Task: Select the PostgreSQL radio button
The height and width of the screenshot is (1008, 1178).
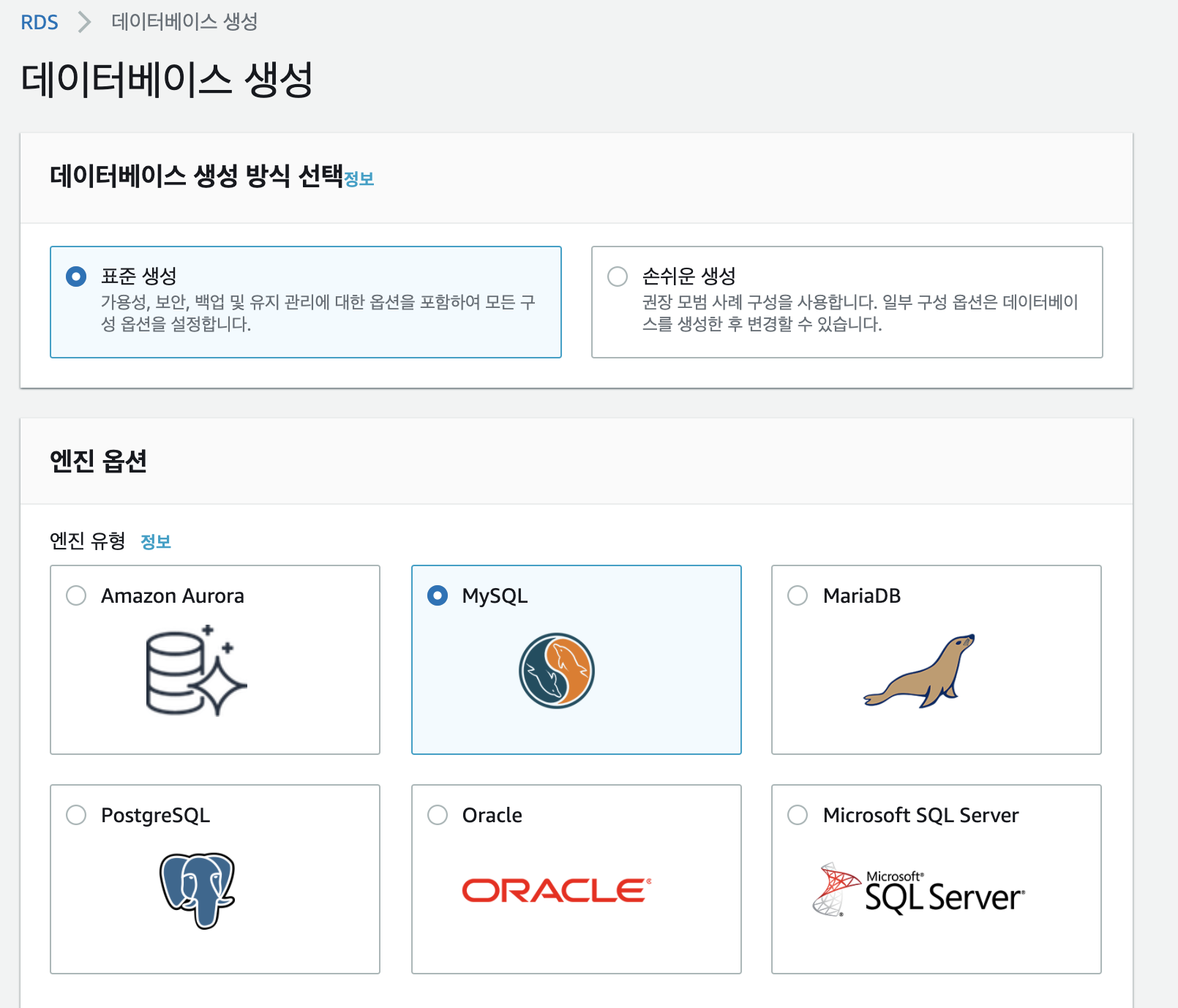Action: coord(76,815)
